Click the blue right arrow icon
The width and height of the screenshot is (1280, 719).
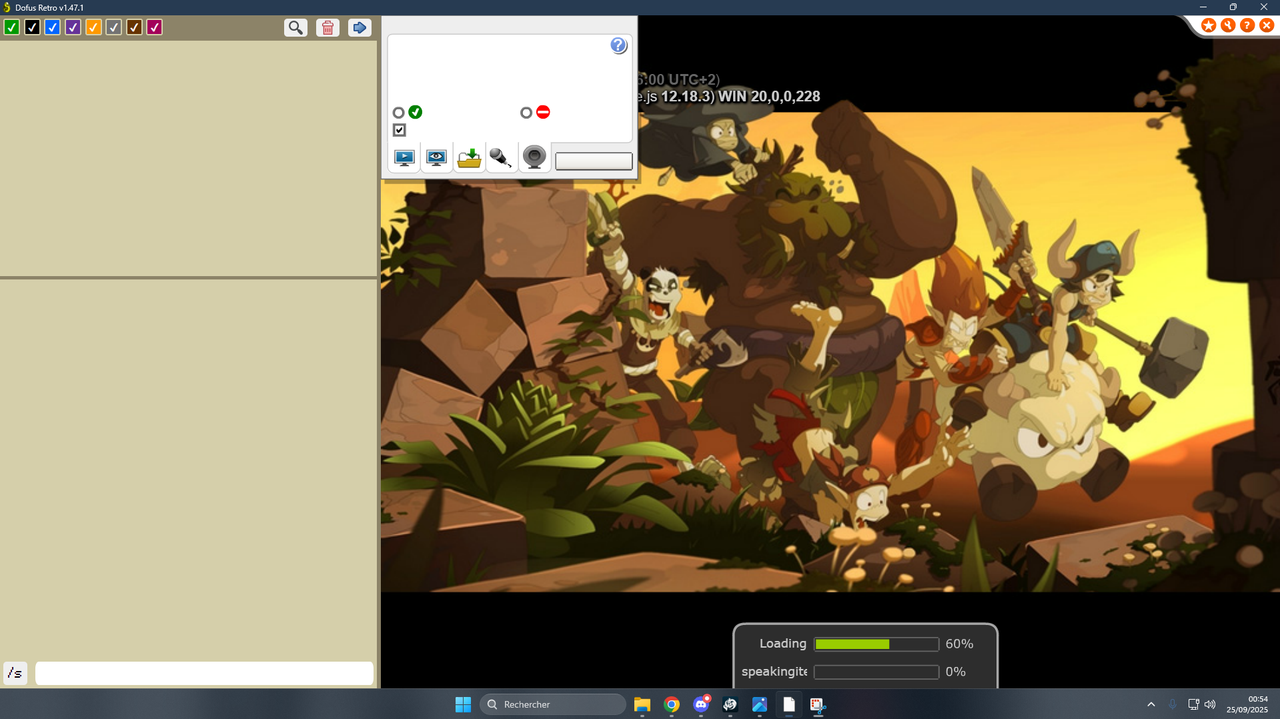coord(360,27)
